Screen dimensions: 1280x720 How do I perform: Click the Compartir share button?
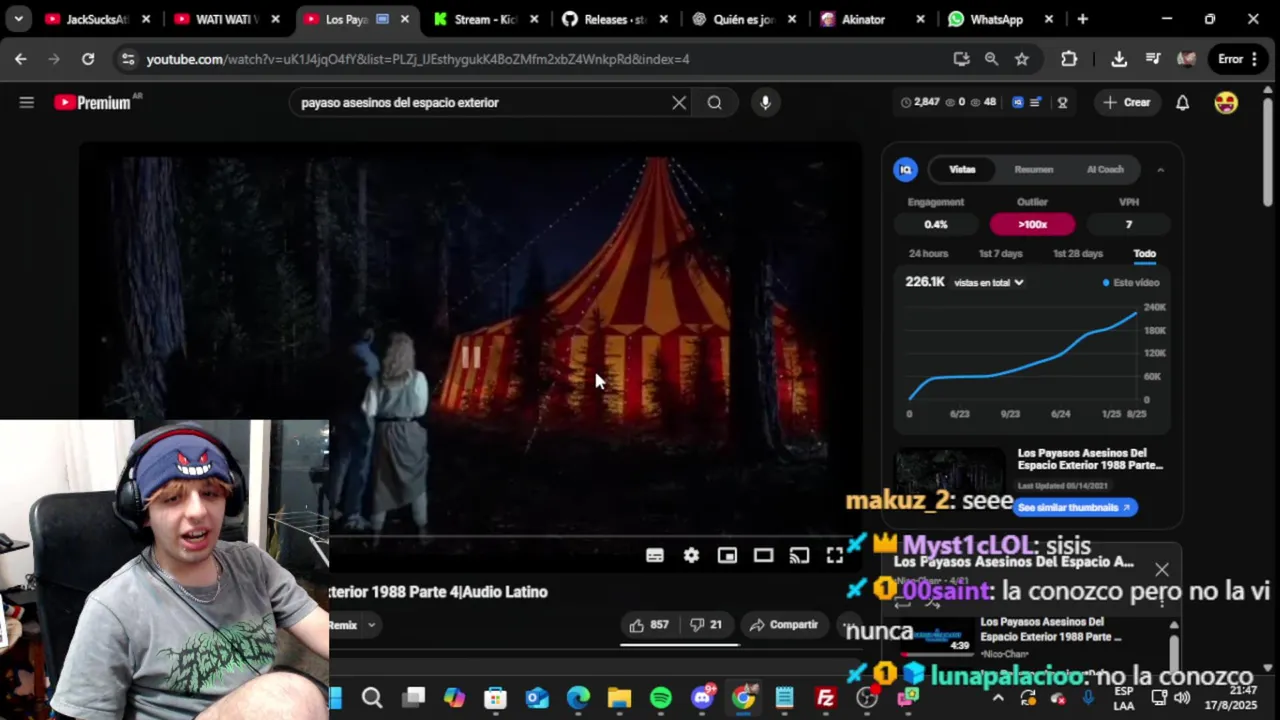(784, 625)
